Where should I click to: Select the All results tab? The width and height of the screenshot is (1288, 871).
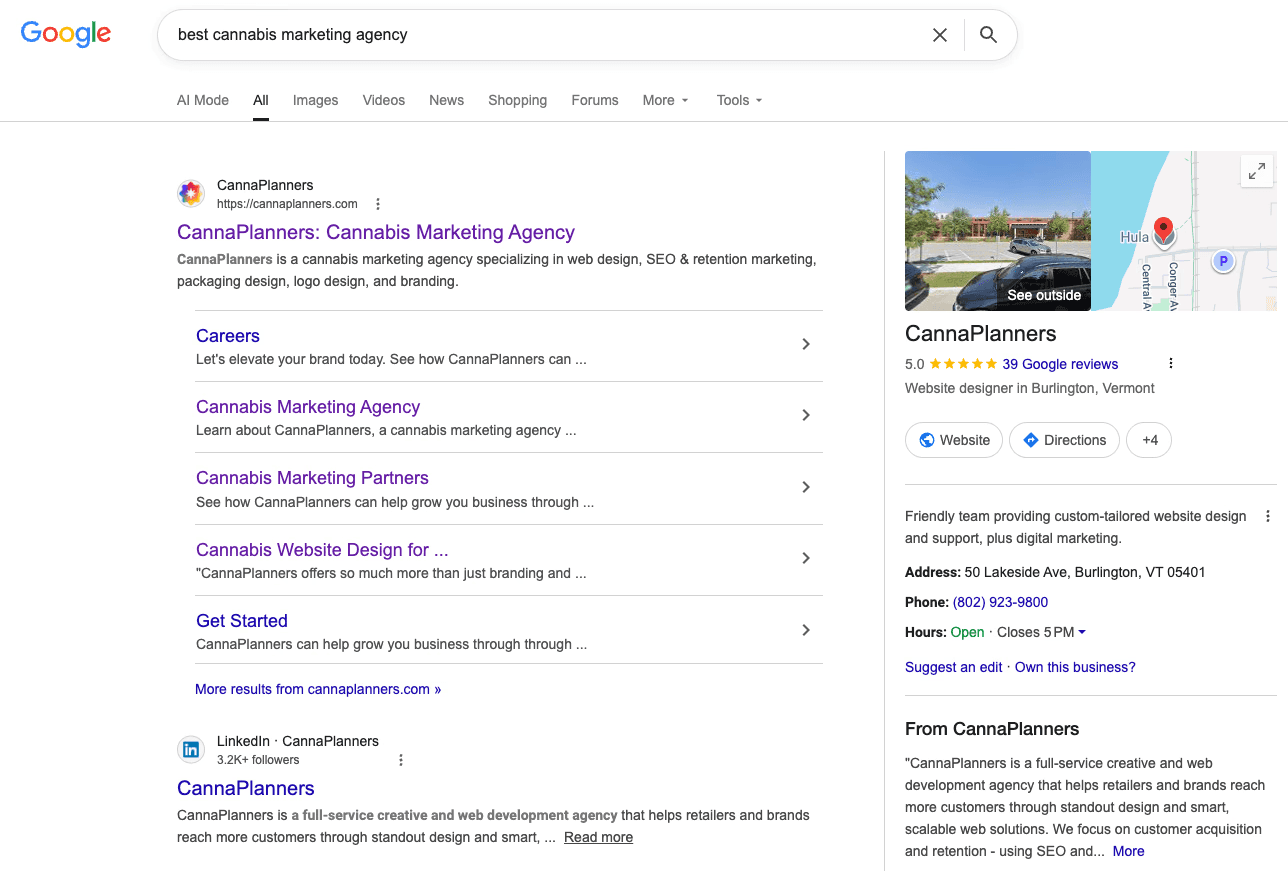[261, 100]
